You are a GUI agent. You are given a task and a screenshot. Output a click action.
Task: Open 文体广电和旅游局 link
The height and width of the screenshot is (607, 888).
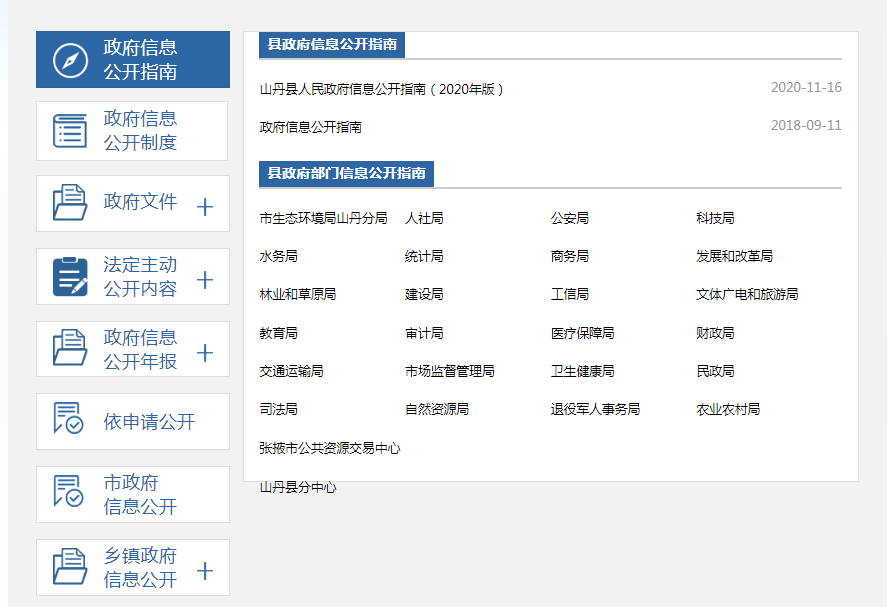pos(748,294)
